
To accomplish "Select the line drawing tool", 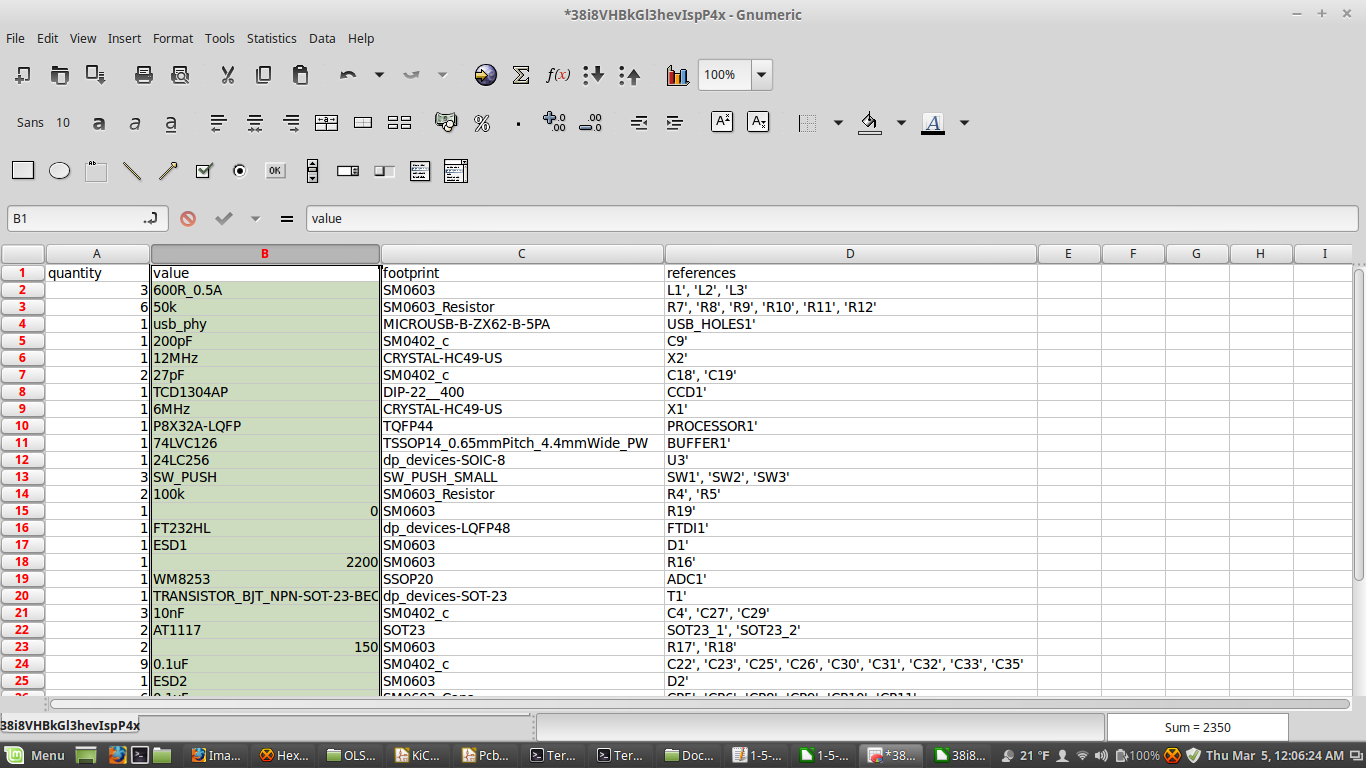I will (x=132, y=171).
